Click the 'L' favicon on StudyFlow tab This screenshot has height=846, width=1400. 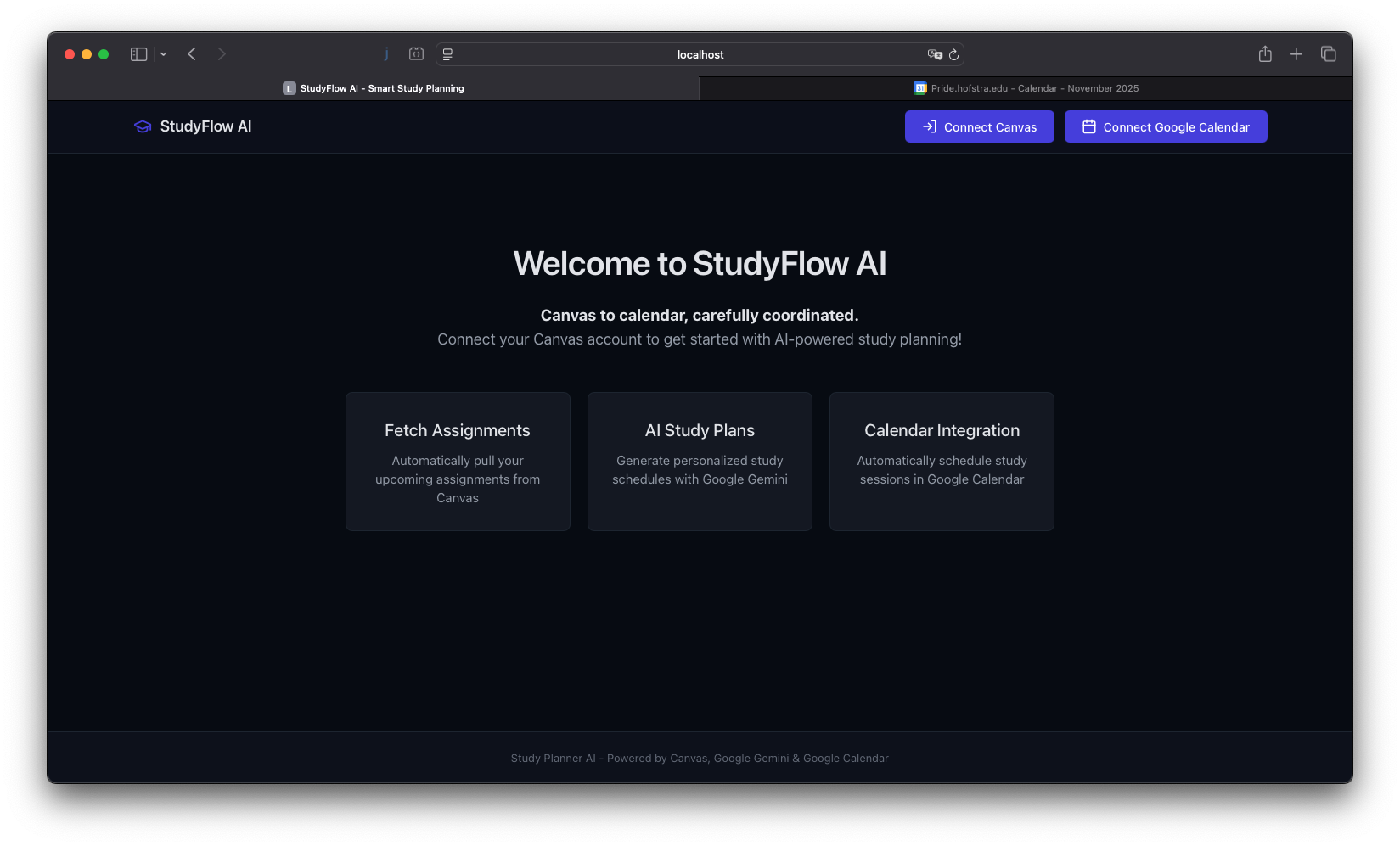[289, 88]
